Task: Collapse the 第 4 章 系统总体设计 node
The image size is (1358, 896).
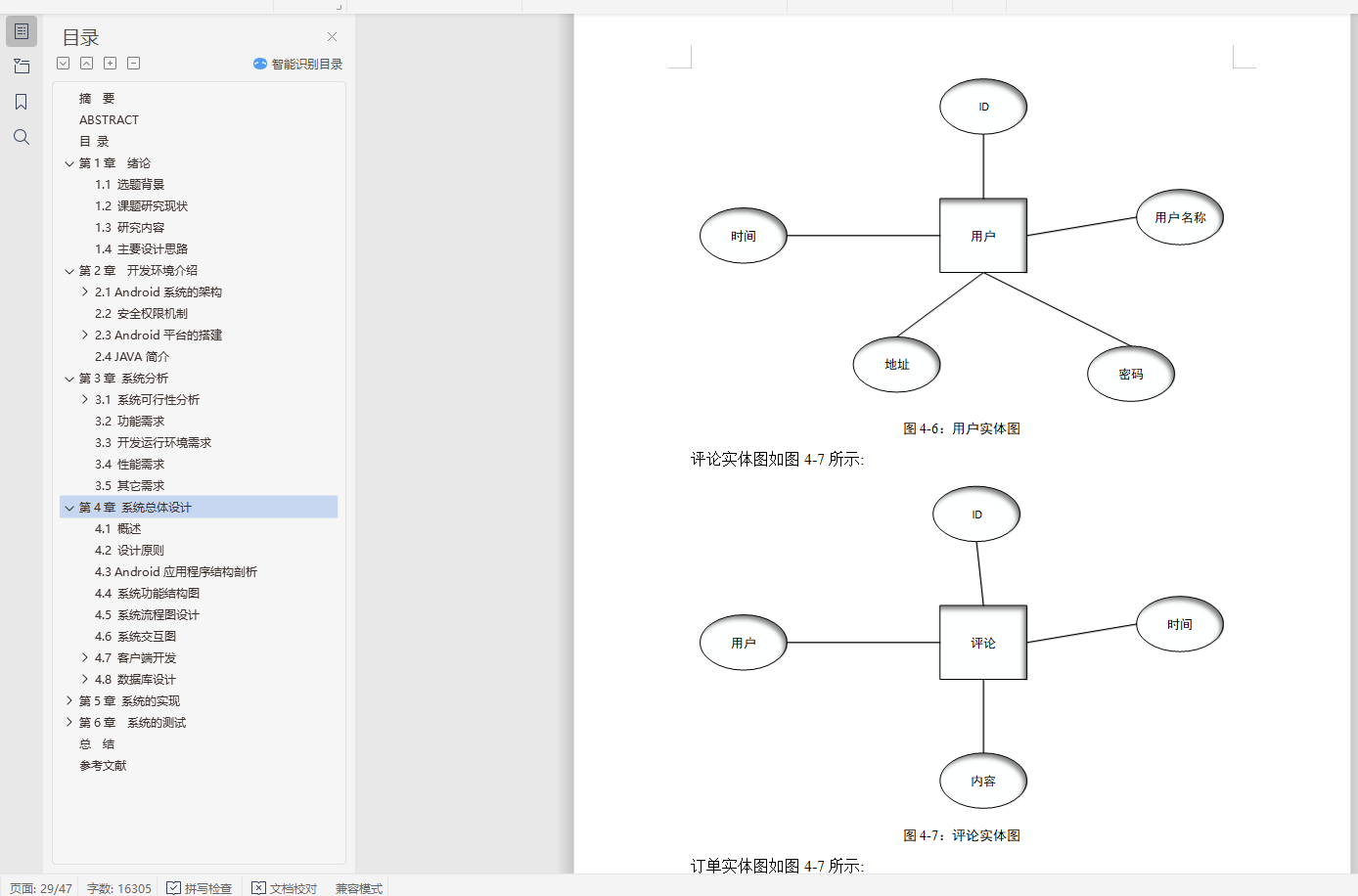Action: 69,508
